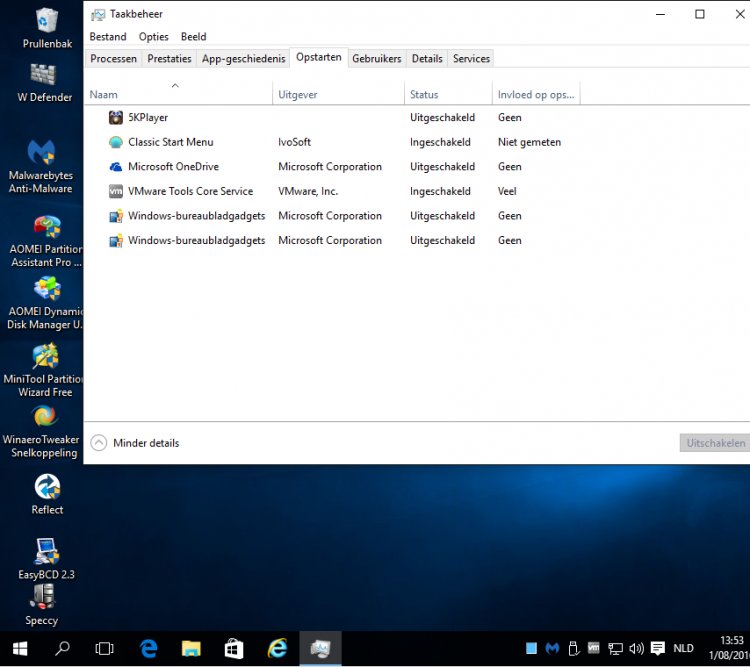Viewport: 750px width, 667px height.
Task: Sort by Invloed op opstarten column
Action: (535, 95)
